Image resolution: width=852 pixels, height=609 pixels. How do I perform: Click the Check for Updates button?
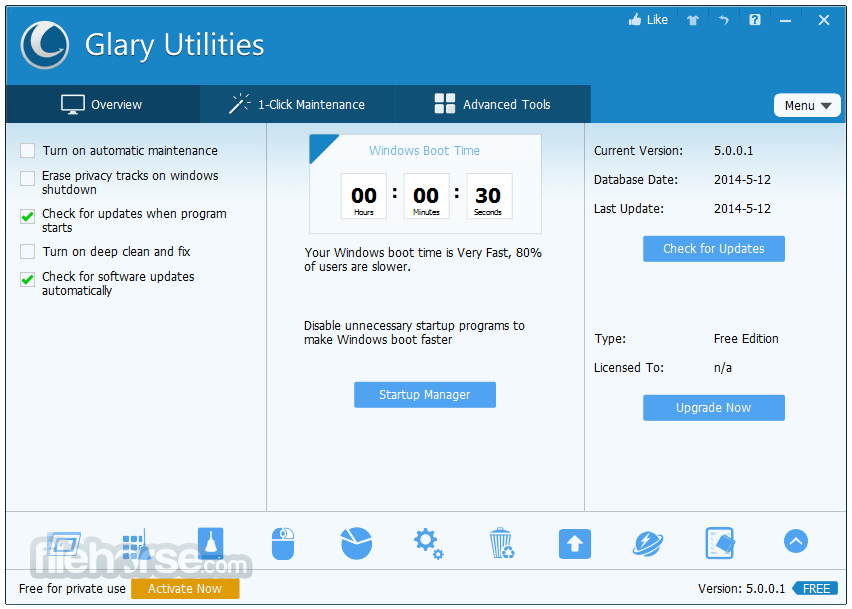[x=713, y=249]
